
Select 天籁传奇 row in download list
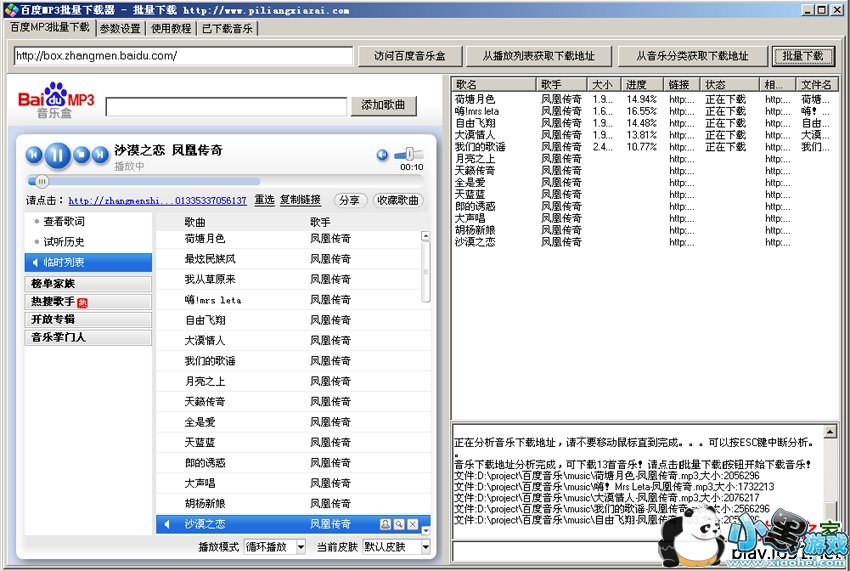(645, 171)
